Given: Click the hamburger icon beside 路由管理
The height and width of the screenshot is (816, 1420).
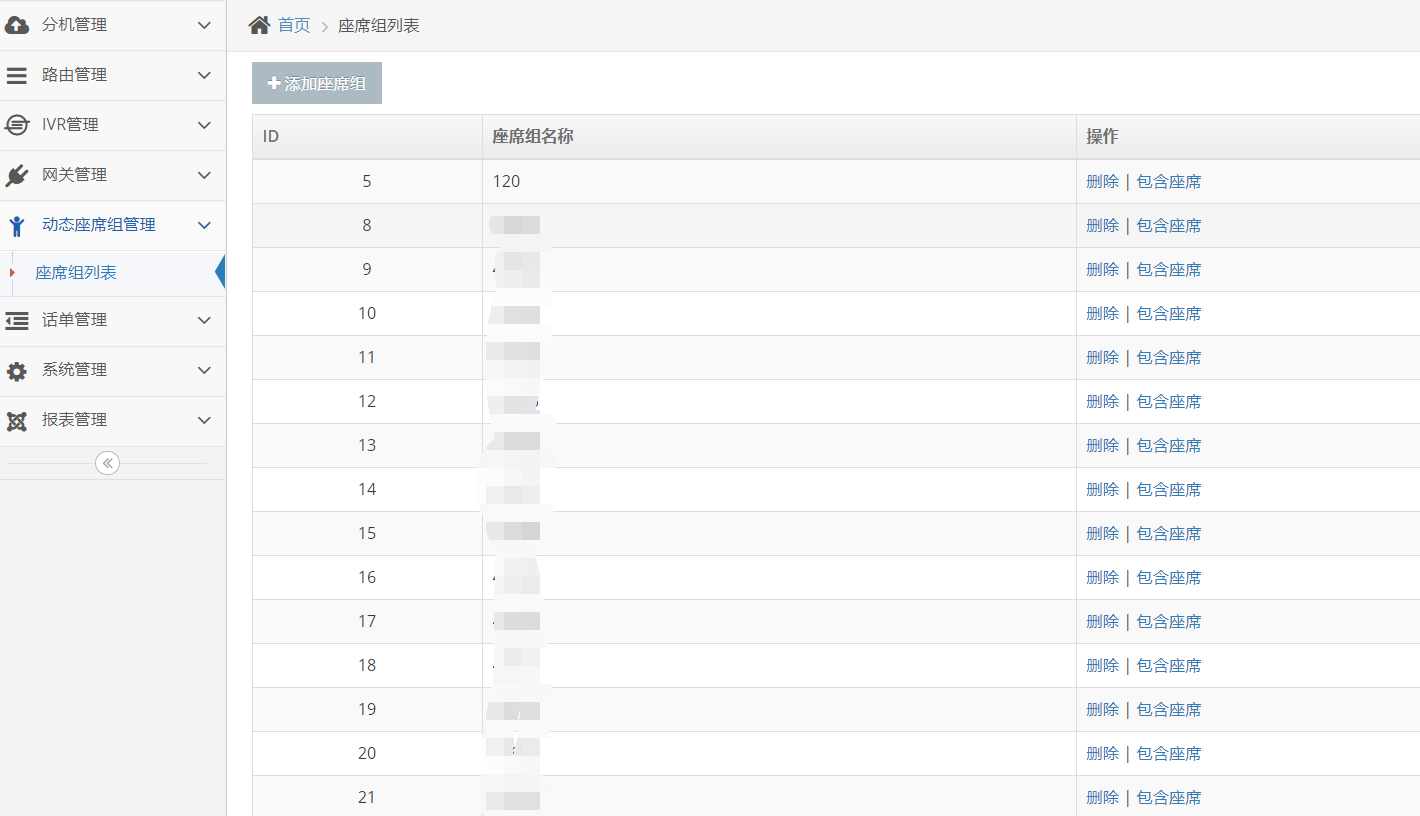Looking at the screenshot, I should point(17,75).
